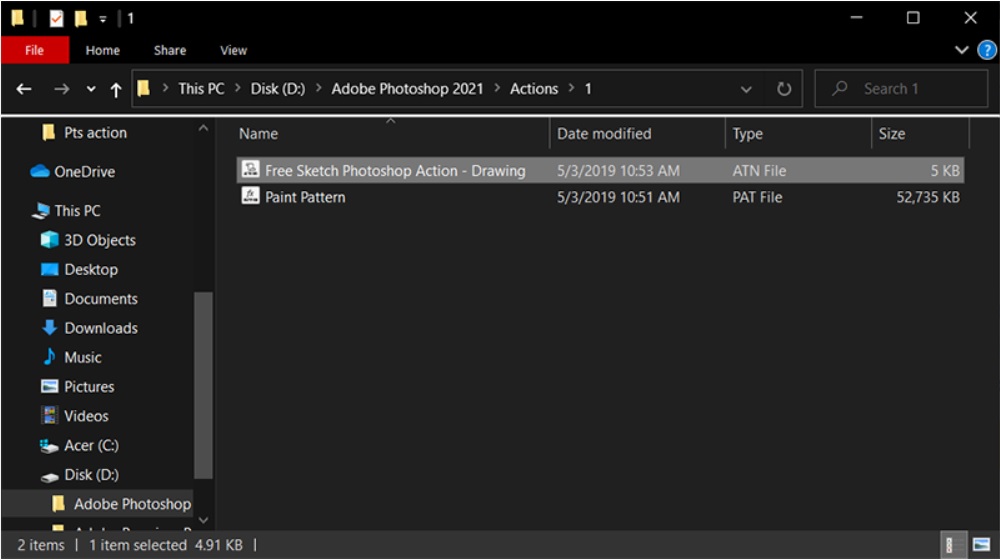
Task: Open the address bar history dropdown
Action: pyautogui.click(x=746, y=89)
